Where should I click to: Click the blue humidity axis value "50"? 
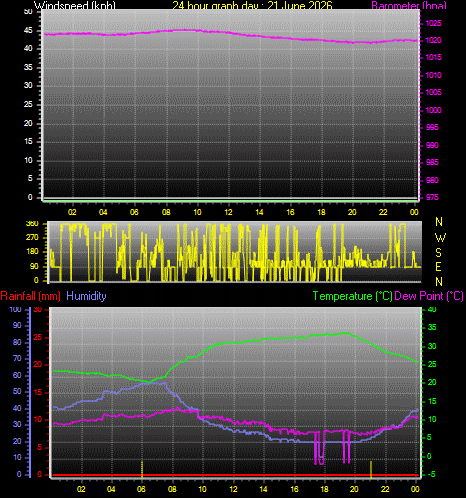17,391
